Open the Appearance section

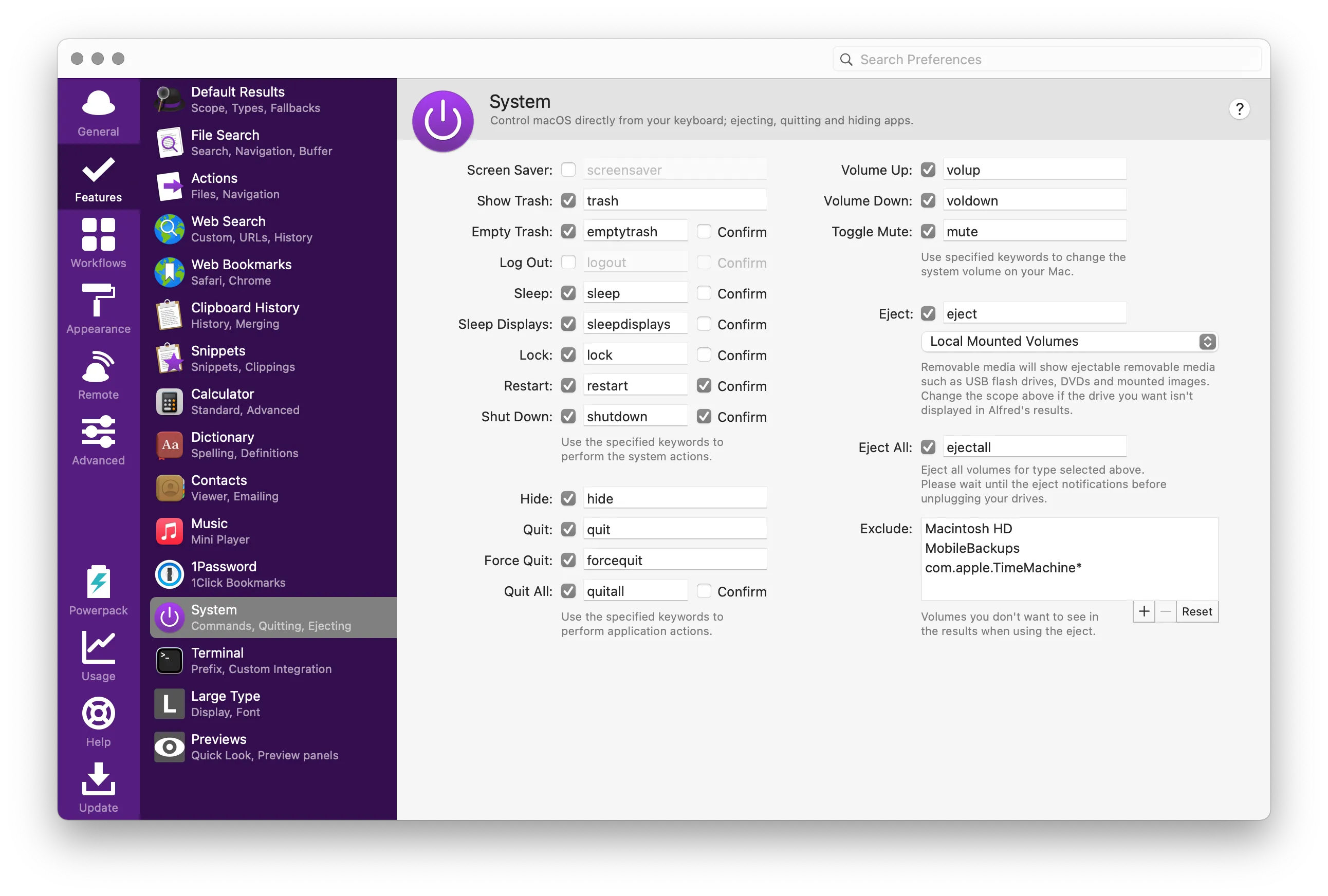[x=98, y=310]
